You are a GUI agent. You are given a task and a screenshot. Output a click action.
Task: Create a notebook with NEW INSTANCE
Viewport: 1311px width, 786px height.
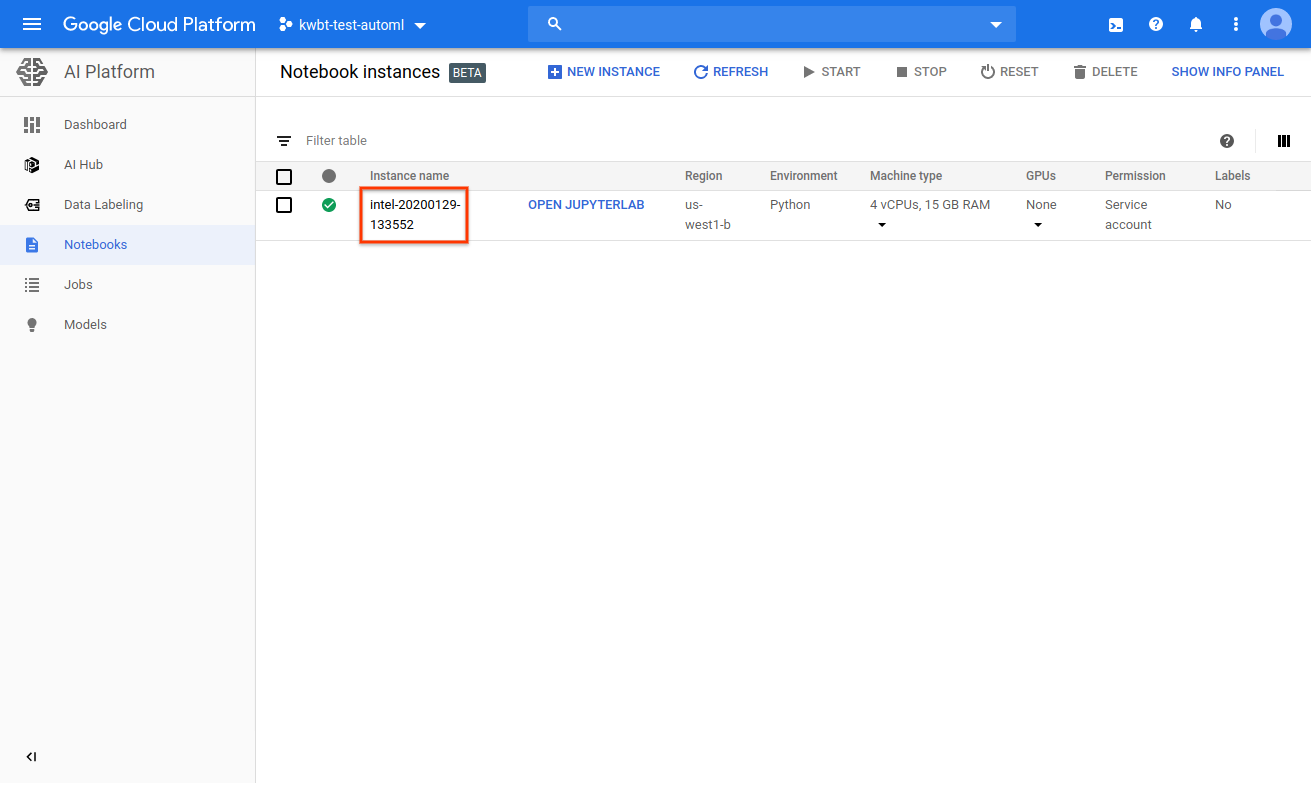click(604, 72)
